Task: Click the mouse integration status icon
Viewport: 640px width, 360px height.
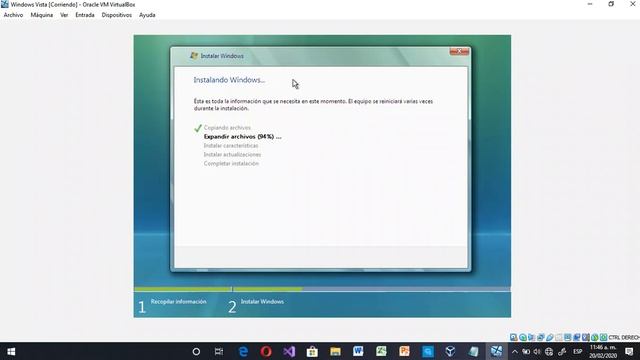Action: (x=595, y=337)
